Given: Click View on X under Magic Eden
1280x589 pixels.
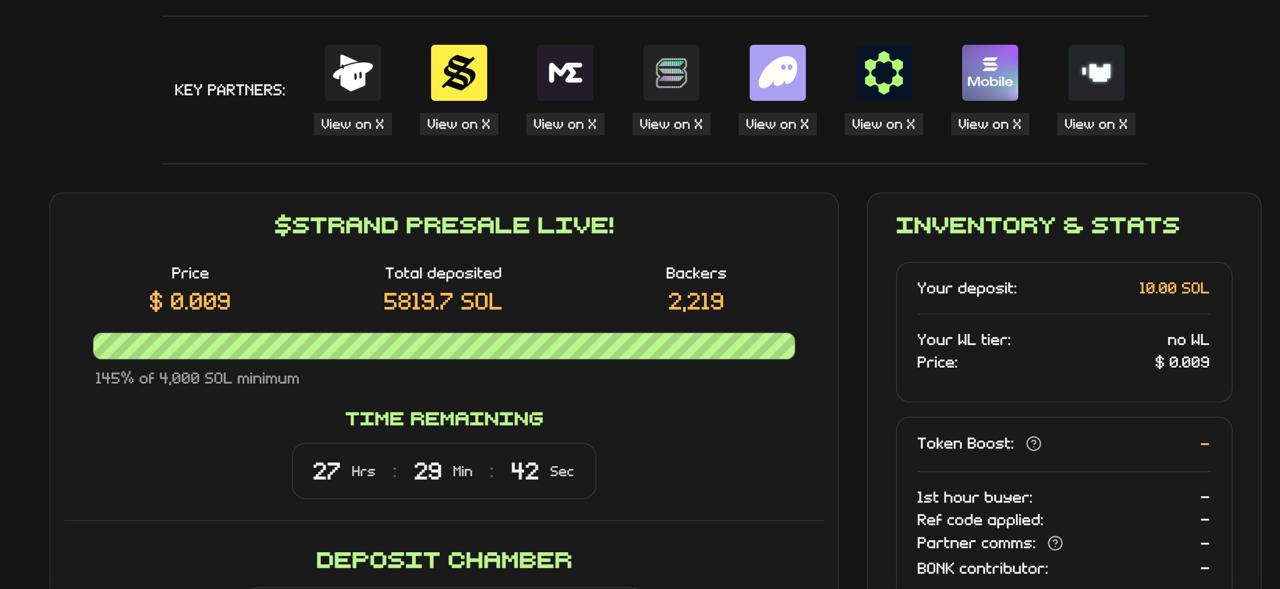Looking at the screenshot, I should pyautogui.click(x=565, y=124).
